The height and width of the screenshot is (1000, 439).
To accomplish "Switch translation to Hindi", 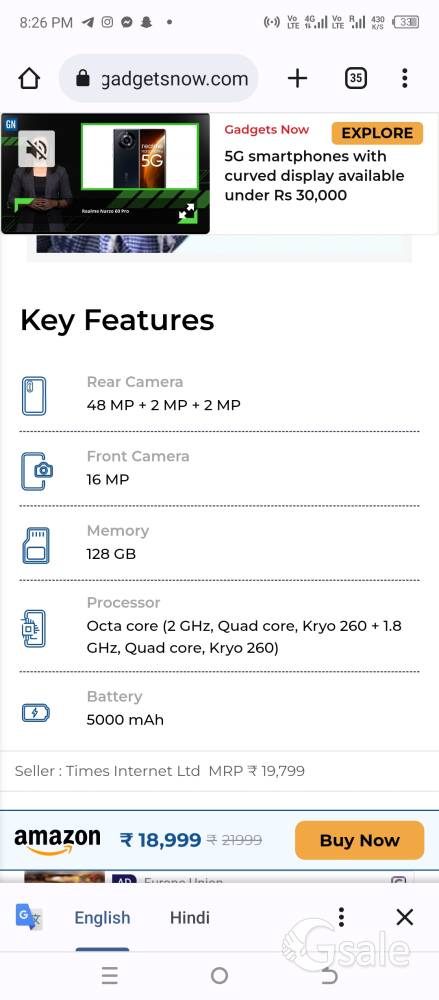I will [x=190, y=917].
